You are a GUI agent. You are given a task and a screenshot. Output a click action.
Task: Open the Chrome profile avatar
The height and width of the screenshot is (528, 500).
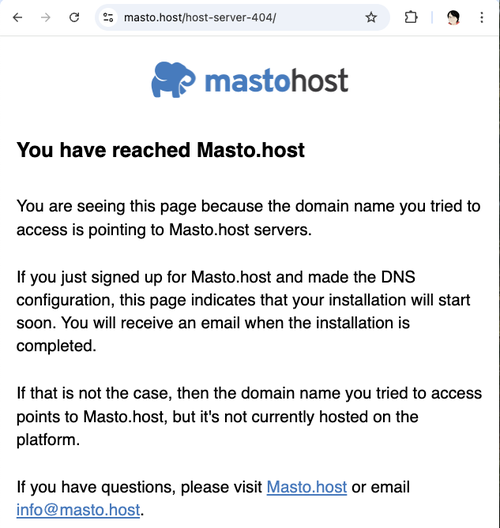[453, 17]
